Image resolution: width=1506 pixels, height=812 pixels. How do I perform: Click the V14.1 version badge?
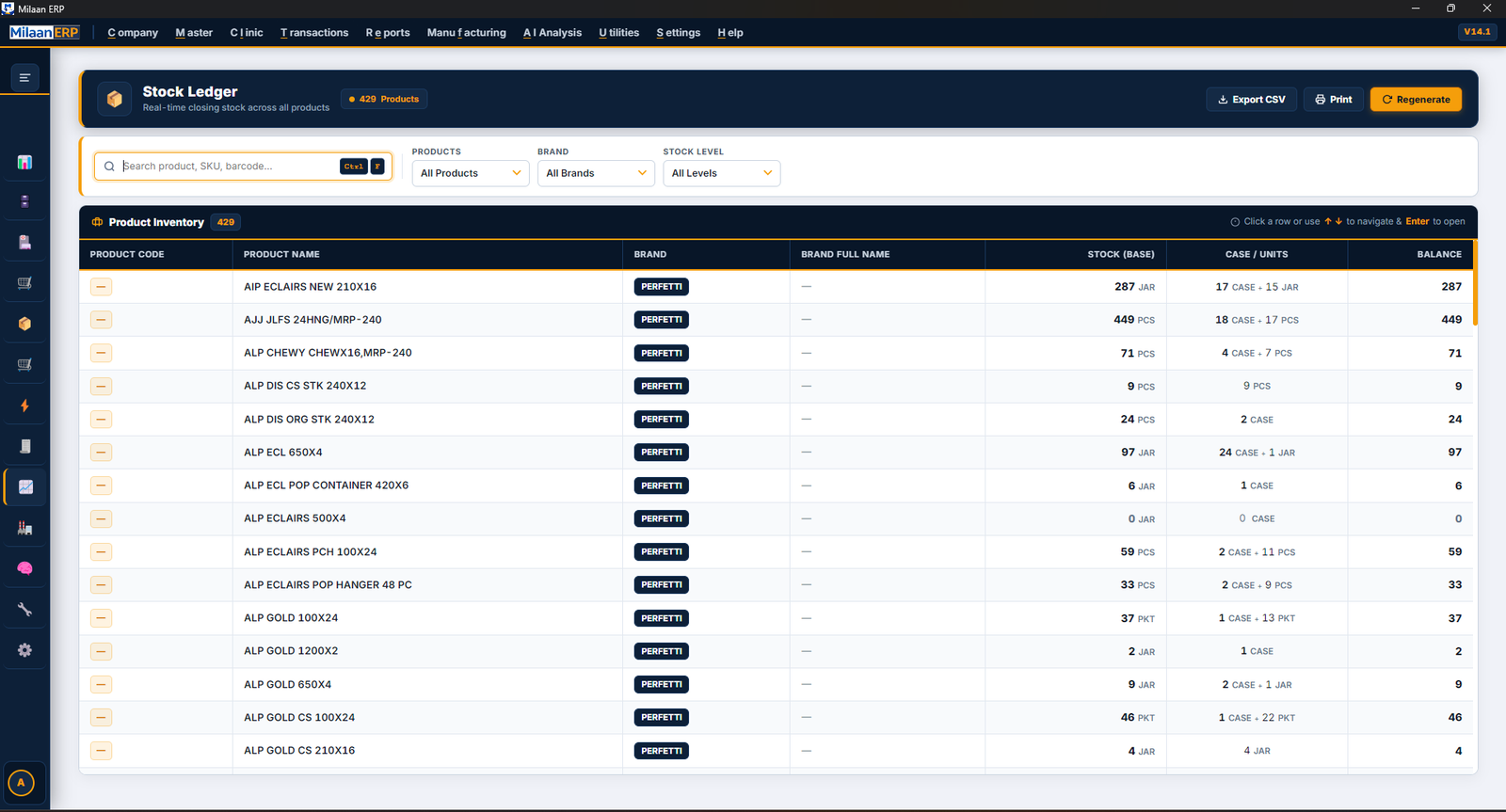pyautogui.click(x=1477, y=32)
